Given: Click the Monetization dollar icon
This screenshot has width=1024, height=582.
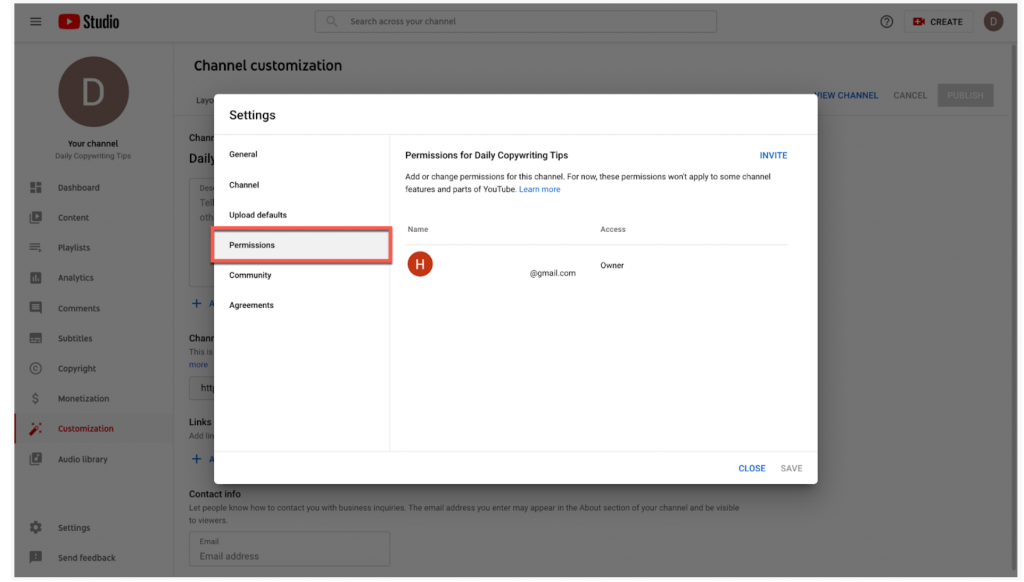Looking at the screenshot, I should click(x=35, y=398).
